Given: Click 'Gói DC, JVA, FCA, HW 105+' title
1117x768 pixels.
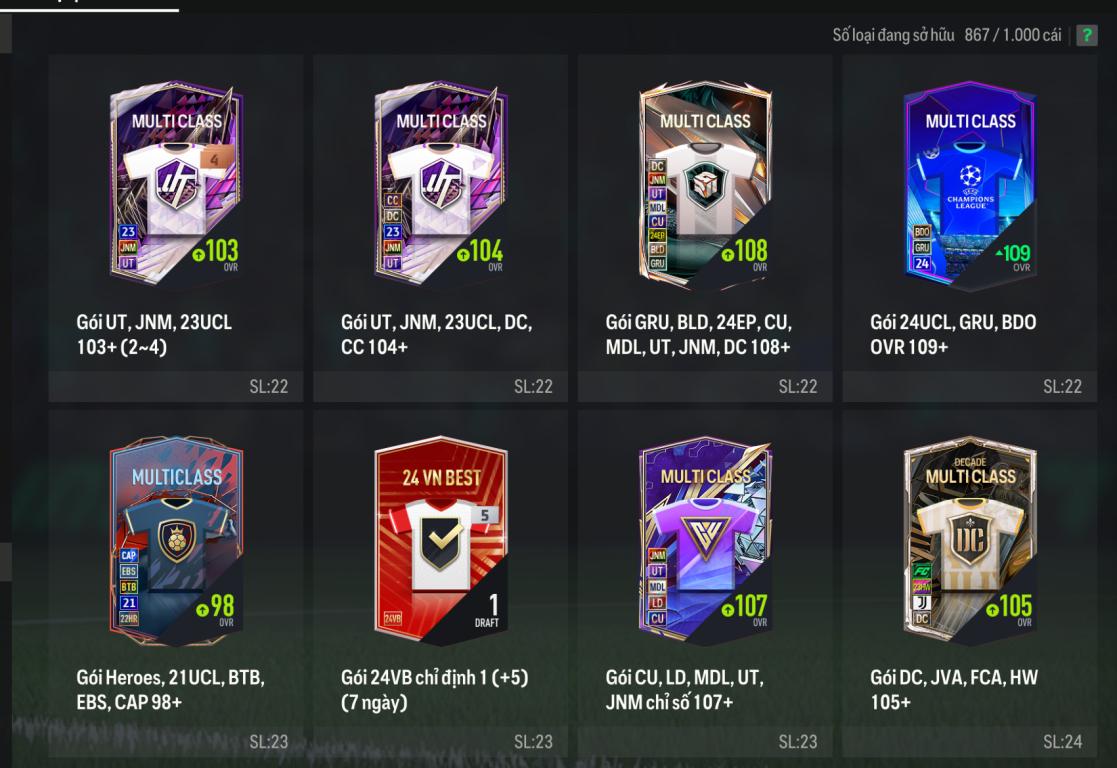Looking at the screenshot, I should (954, 690).
